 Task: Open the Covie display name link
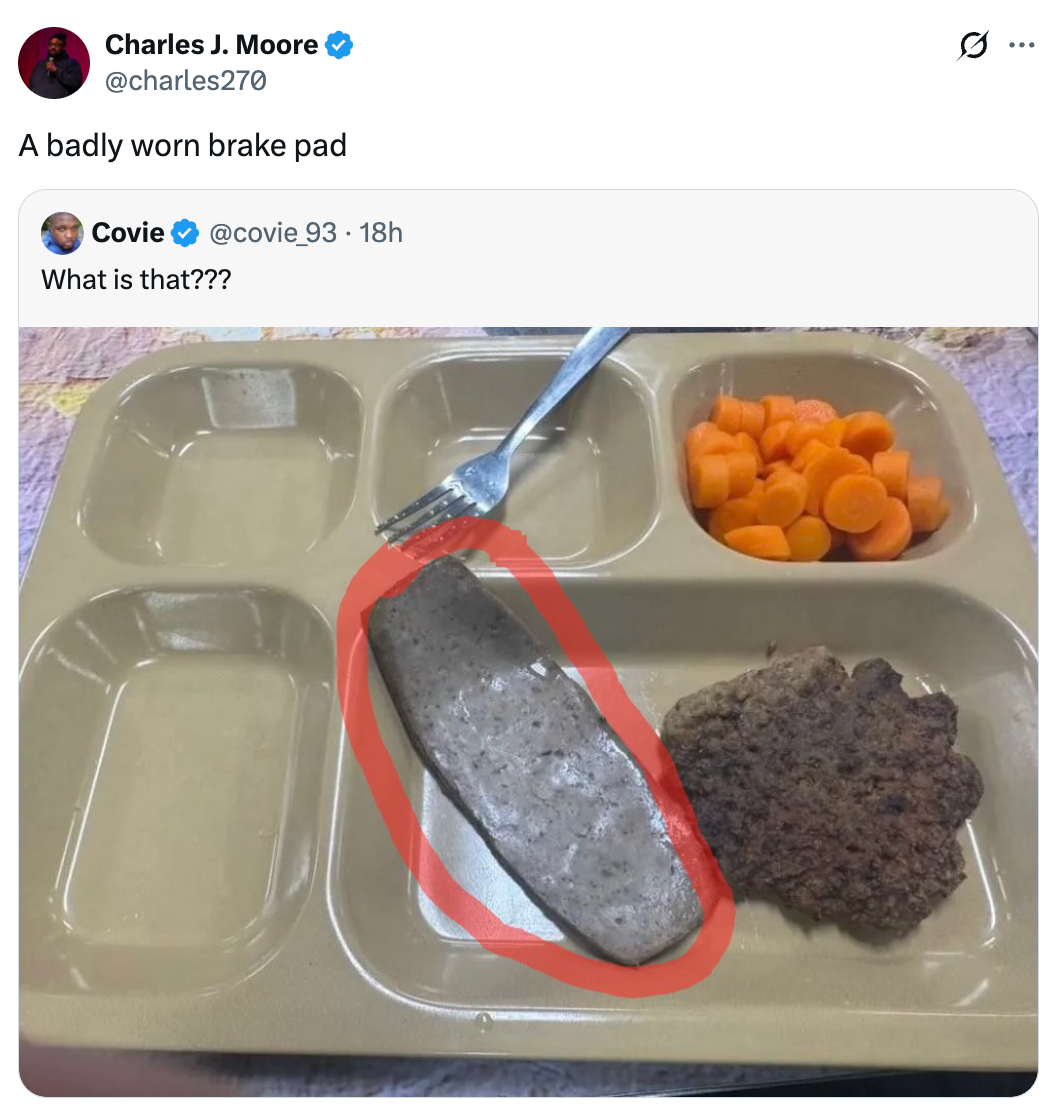[x=128, y=233]
